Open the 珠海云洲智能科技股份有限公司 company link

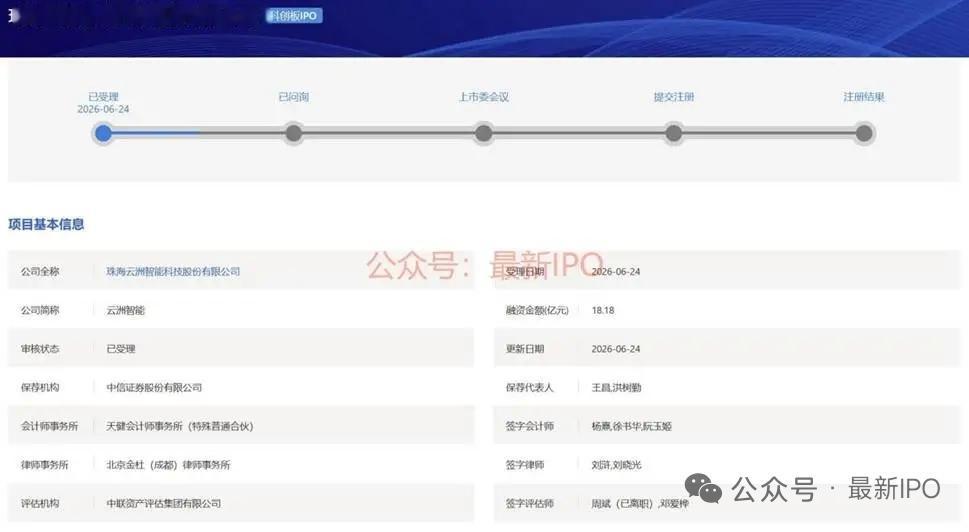[x=173, y=271]
